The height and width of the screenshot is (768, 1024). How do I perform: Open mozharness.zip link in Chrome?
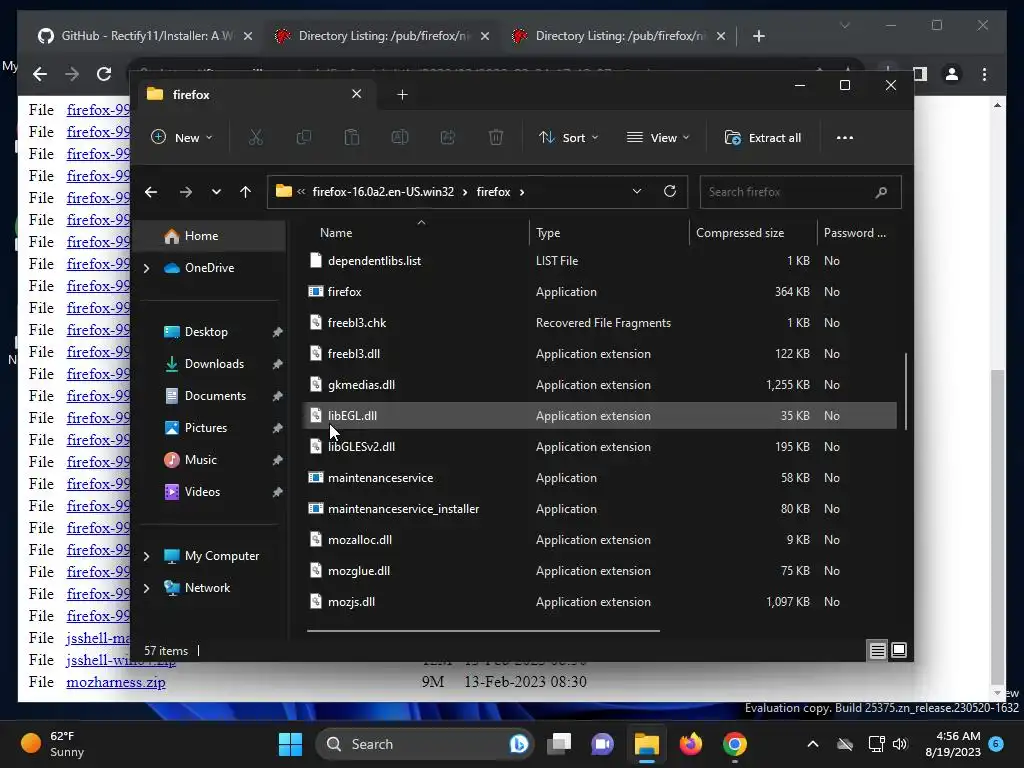pyautogui.click(x=116, y=682)
